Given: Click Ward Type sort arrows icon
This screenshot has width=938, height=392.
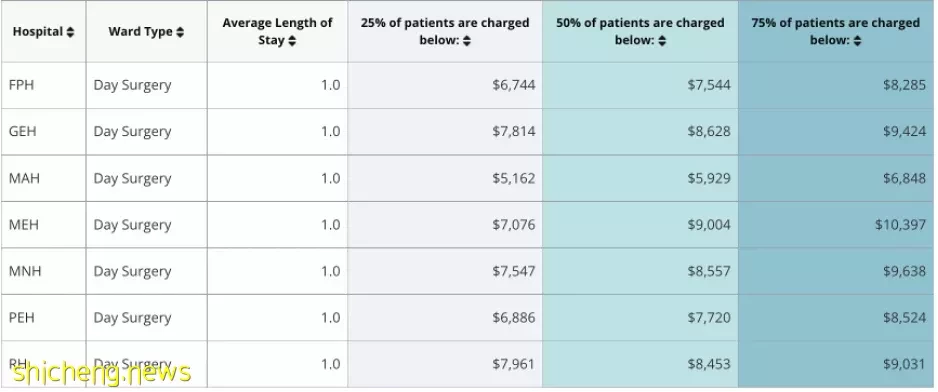Looking at the screenshot, I should (x=180, y=32).
